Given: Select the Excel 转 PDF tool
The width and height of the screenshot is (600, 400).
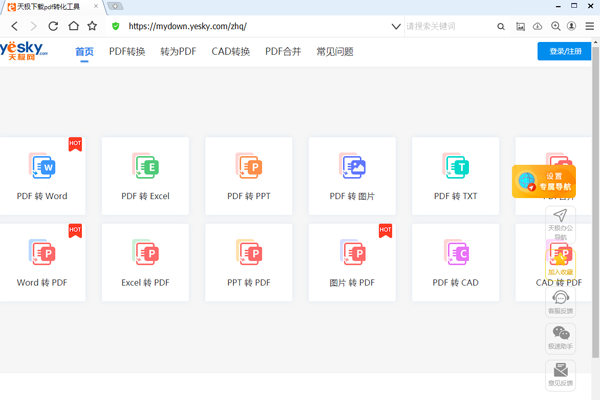Looking at the screenshot, I should tap(145, 262).
